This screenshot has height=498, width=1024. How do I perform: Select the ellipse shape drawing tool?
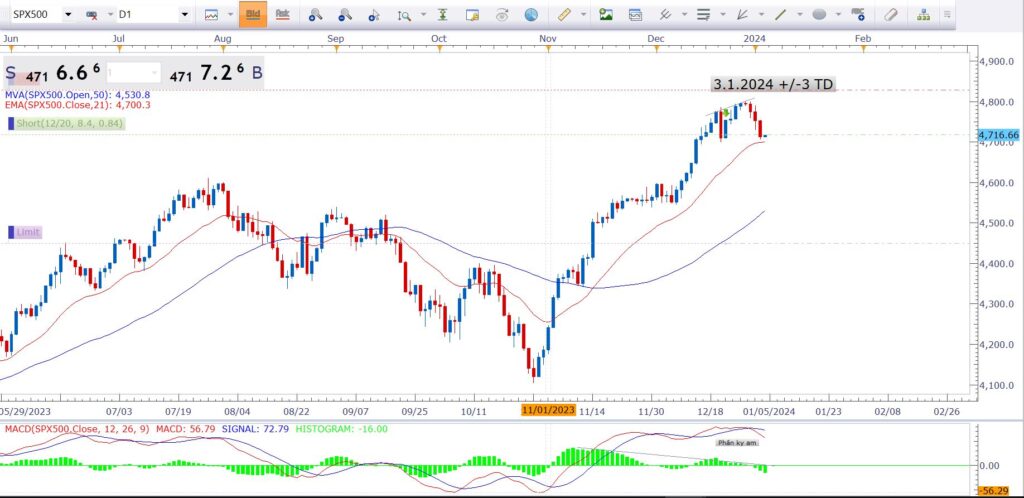(x=819, y=14)
